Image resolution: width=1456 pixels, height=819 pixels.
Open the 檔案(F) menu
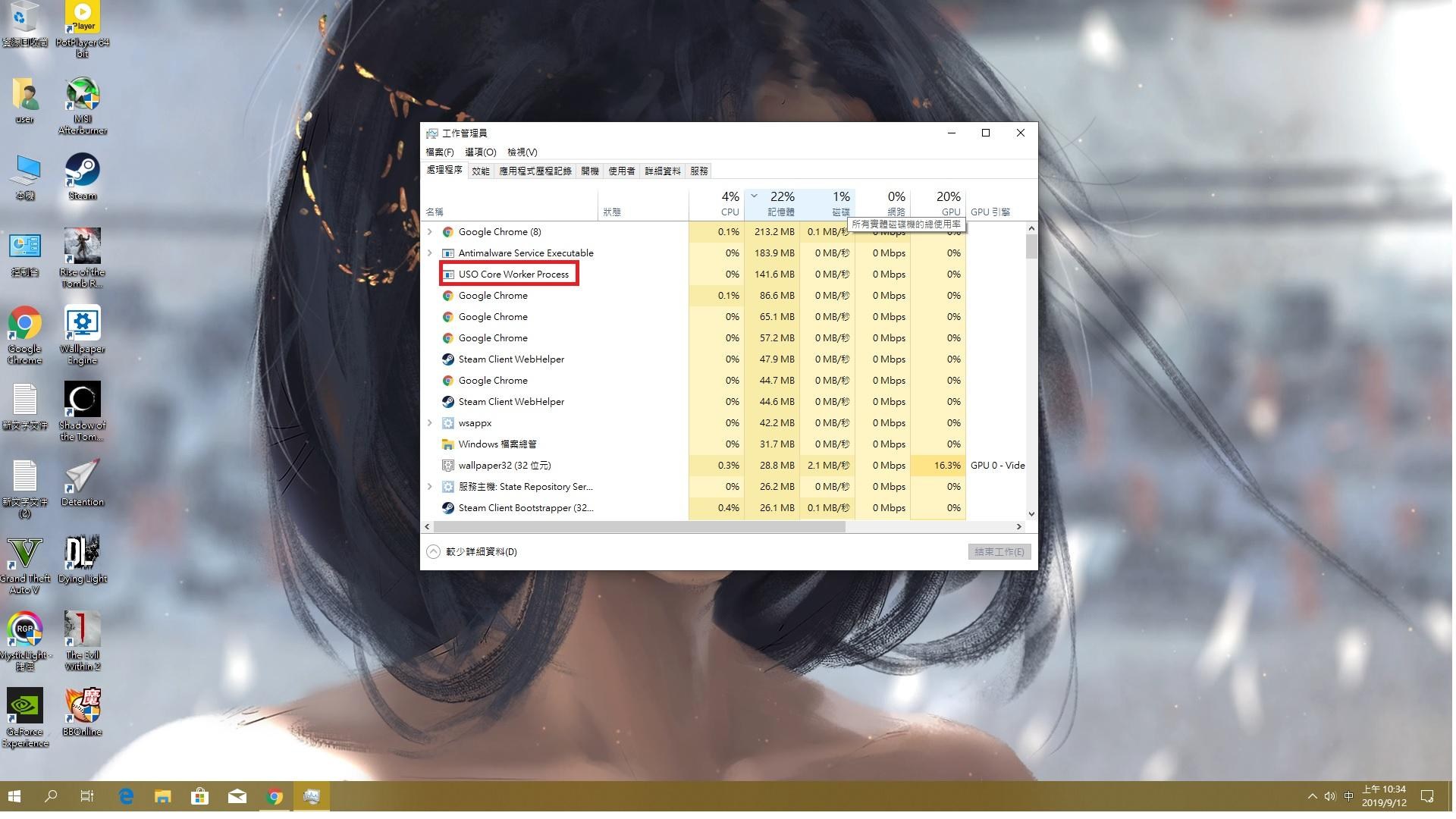[x=440, y=152]
